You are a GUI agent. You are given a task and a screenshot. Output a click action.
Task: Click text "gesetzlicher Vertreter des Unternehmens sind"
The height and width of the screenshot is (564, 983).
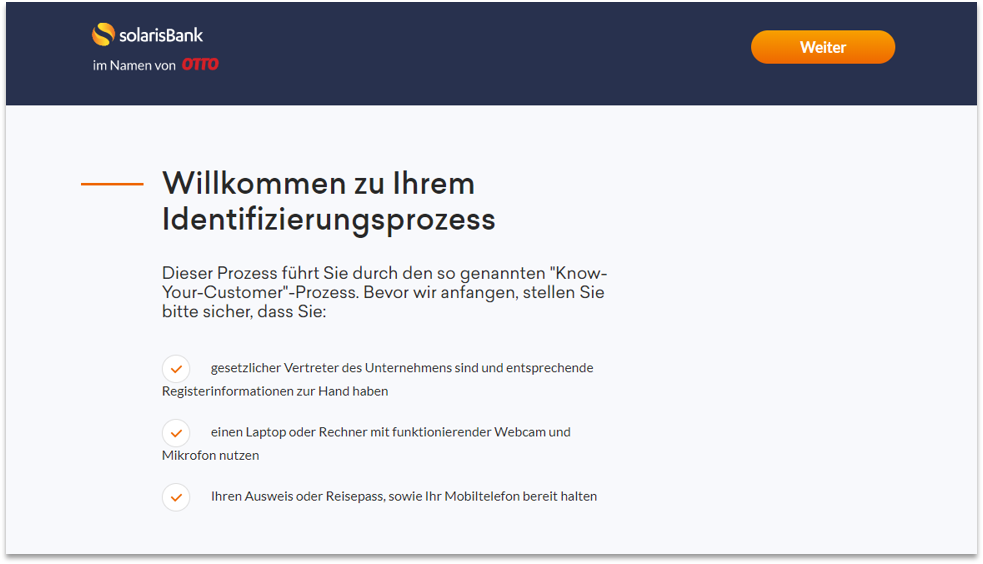point(344,368)
